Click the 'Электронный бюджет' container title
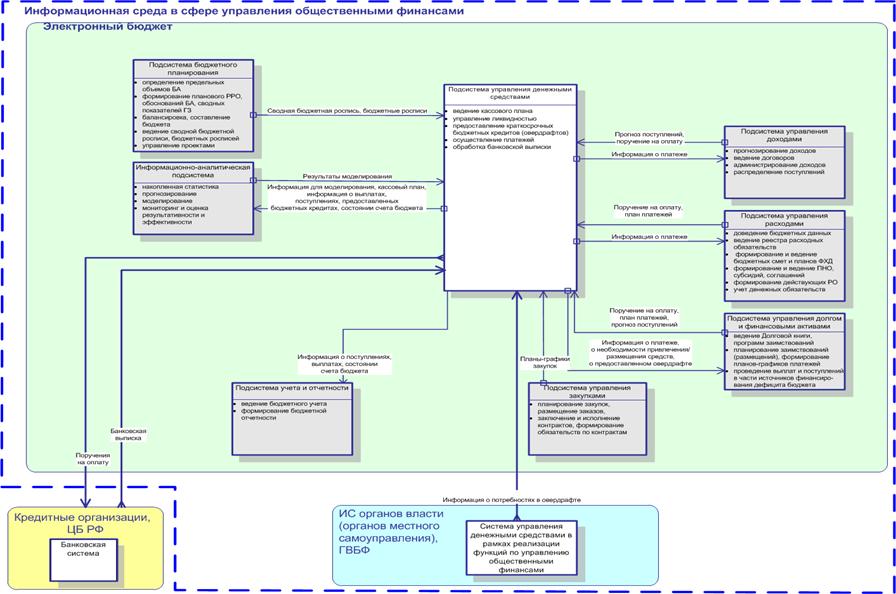896x594 pixels. click(107, 26)
